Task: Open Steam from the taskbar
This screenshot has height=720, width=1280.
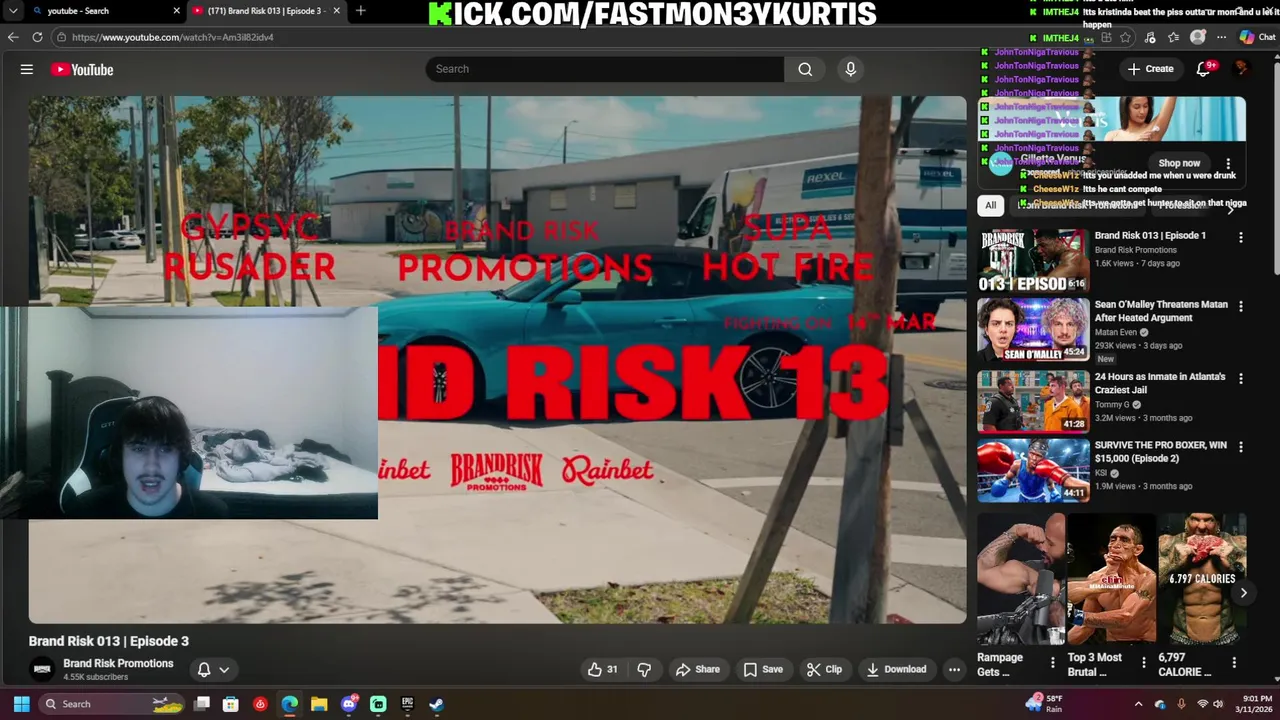Action: [x=437, y=704]
